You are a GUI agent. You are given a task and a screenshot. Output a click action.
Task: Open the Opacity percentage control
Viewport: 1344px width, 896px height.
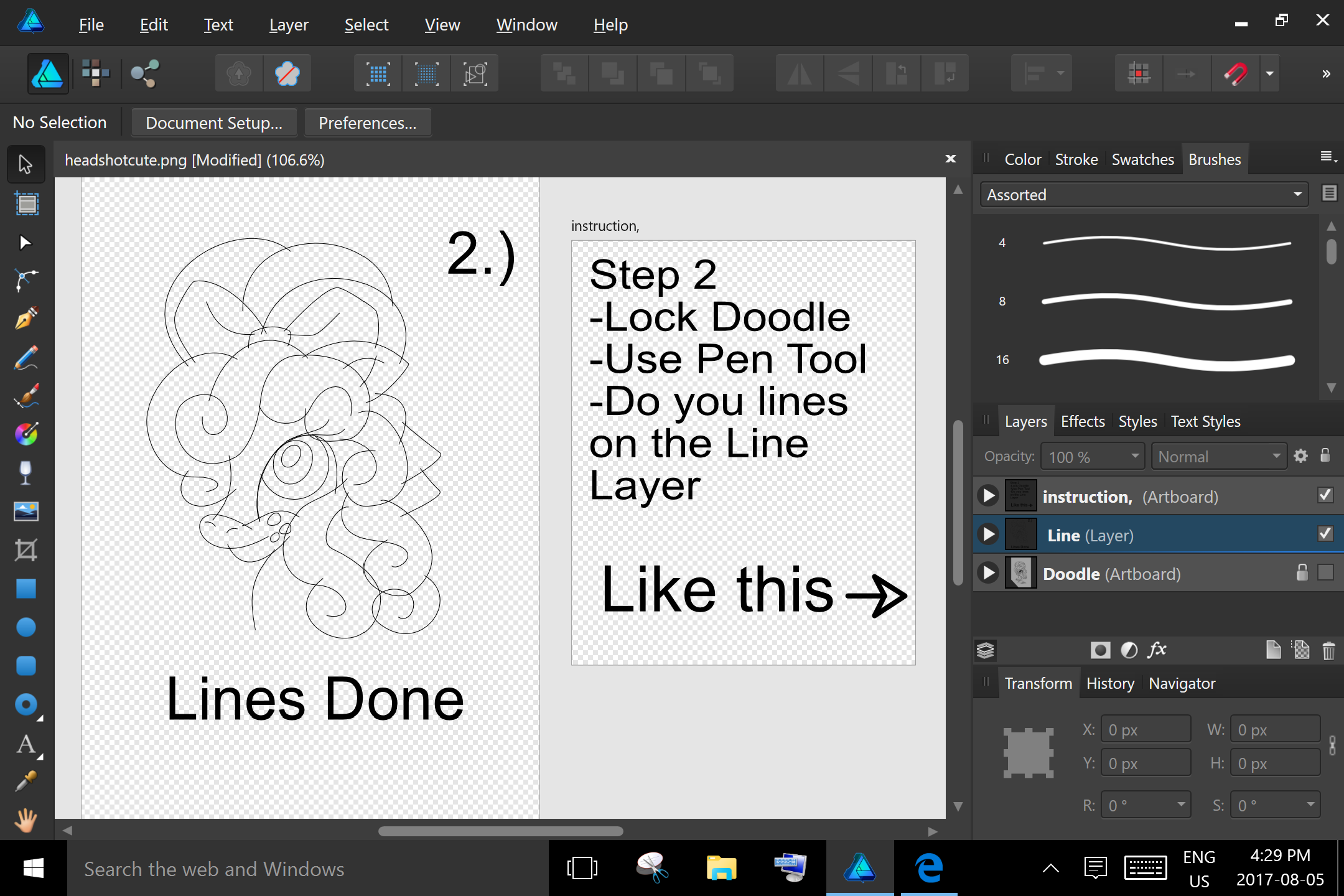click(x=1092, y=456)
